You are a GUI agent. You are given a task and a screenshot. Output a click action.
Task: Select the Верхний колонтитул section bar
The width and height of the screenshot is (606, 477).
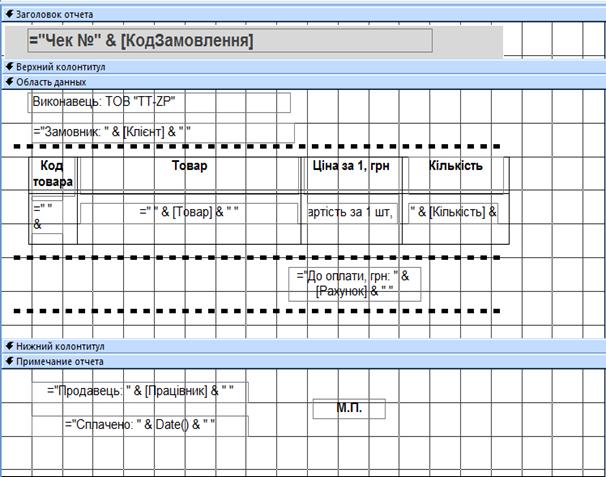tap(303, 67)
